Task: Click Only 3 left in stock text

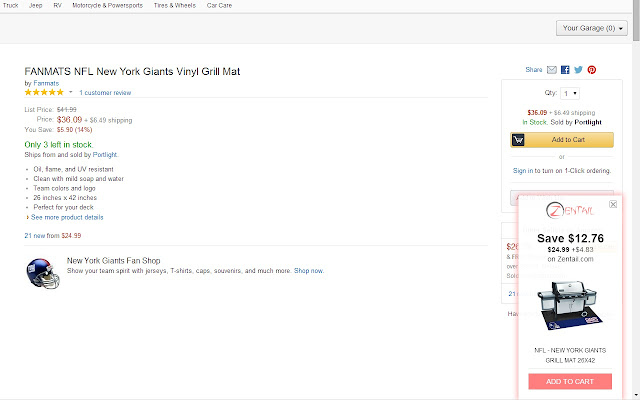Action: (59, 144)
